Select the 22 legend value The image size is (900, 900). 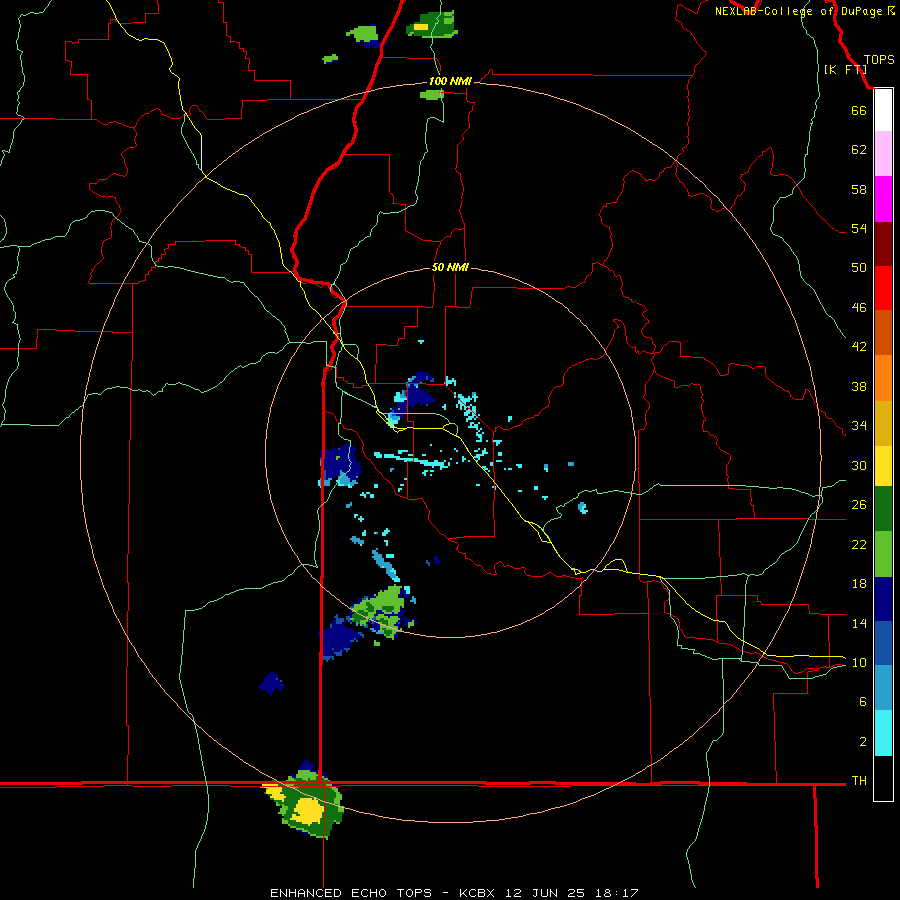point(859,544)
